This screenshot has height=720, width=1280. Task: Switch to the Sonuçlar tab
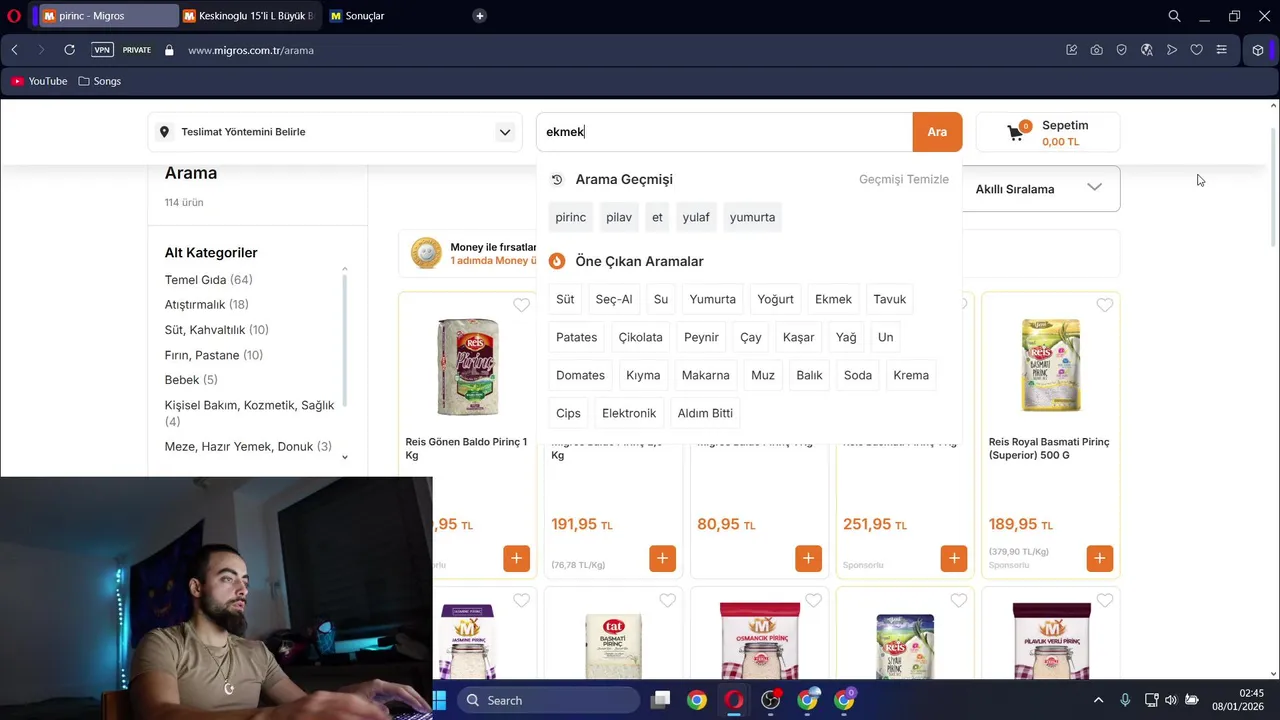pyautogui.click(x=364, y=16)
